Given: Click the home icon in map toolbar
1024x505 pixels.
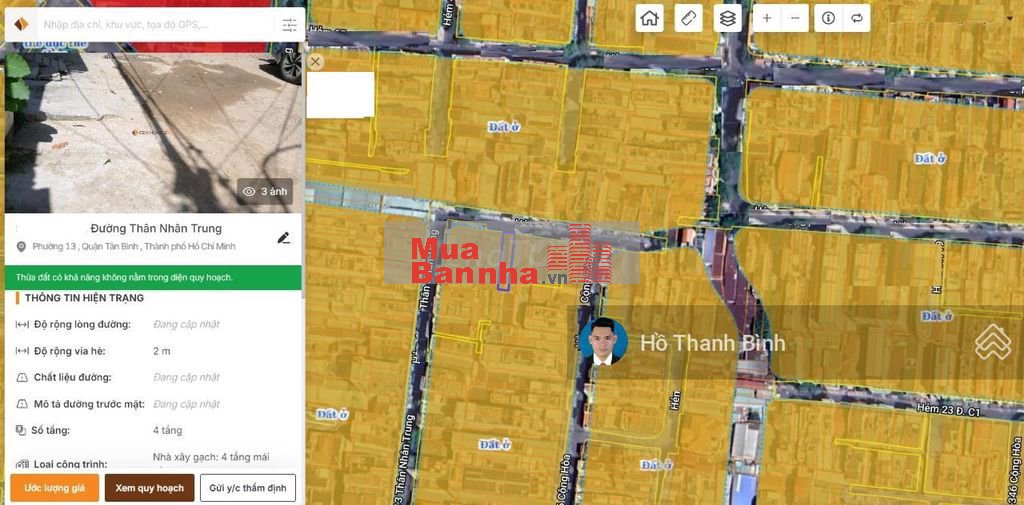Looking at the screenshot, I should (x=650, y=18).
